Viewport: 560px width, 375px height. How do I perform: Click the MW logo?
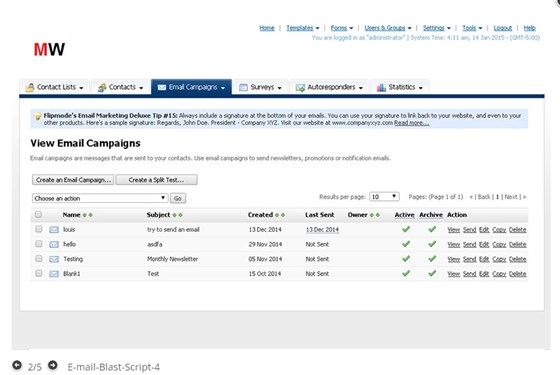click(49, 49)
